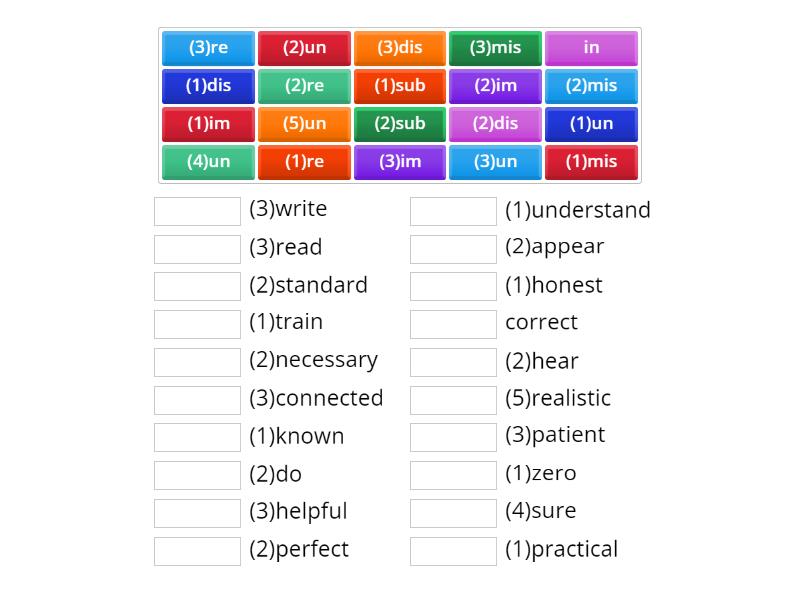Viewport: 800px width, 600px height.
Task: Click the answer box beside (1)practical
Action: 453,550
